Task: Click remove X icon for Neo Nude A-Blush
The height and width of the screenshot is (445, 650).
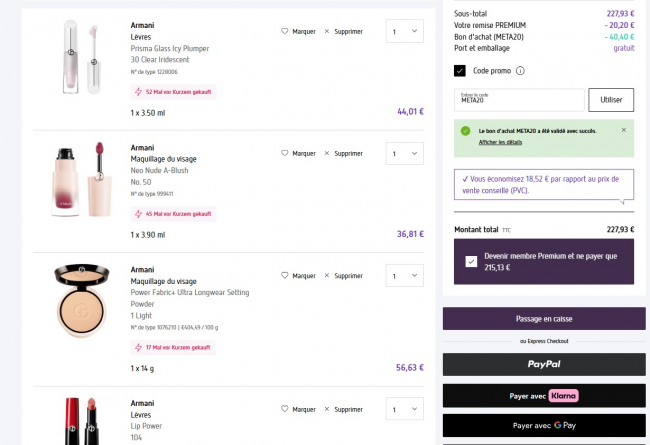Action: tap(326, 154)
